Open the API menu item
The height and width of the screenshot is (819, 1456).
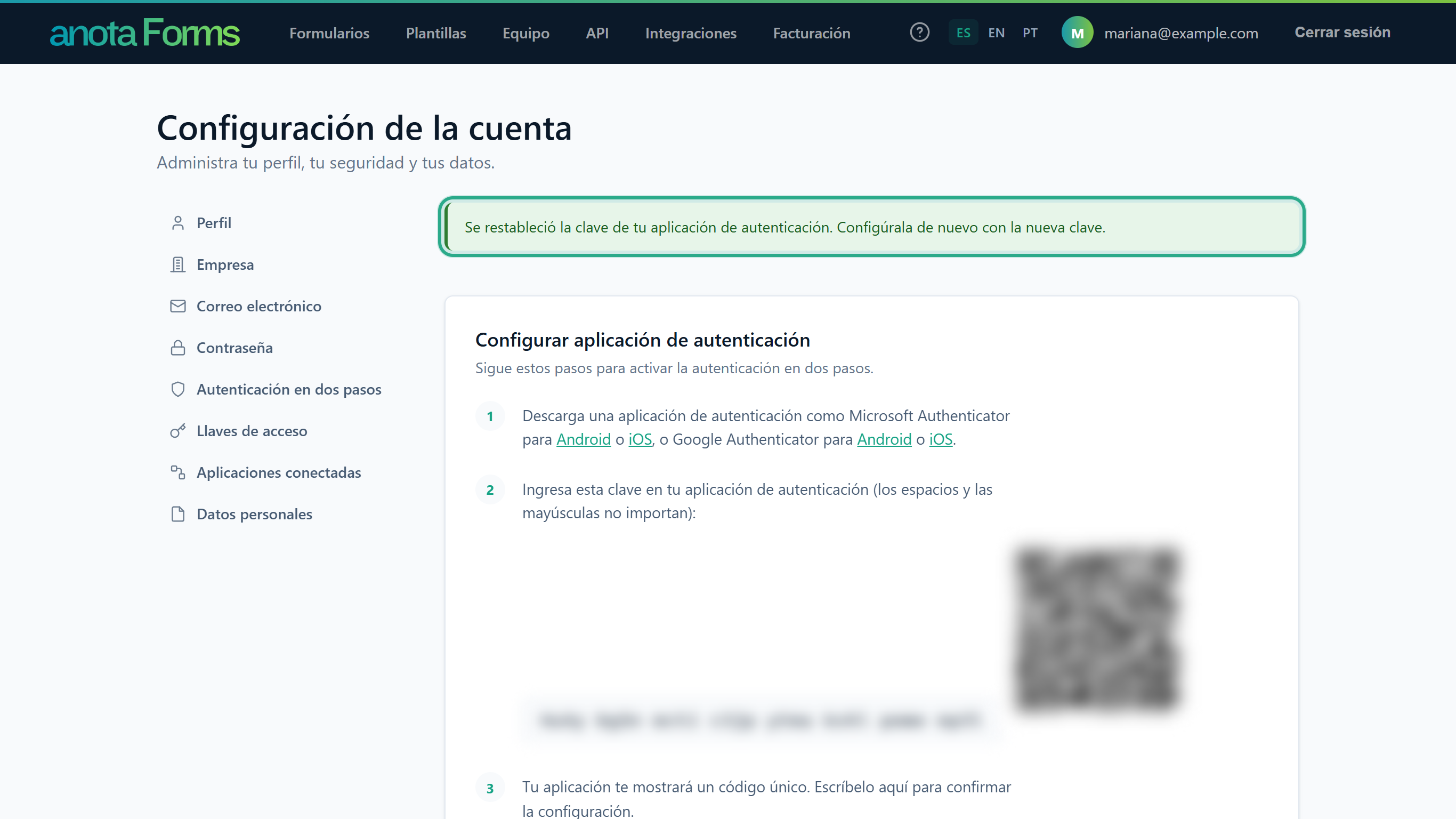597,34
